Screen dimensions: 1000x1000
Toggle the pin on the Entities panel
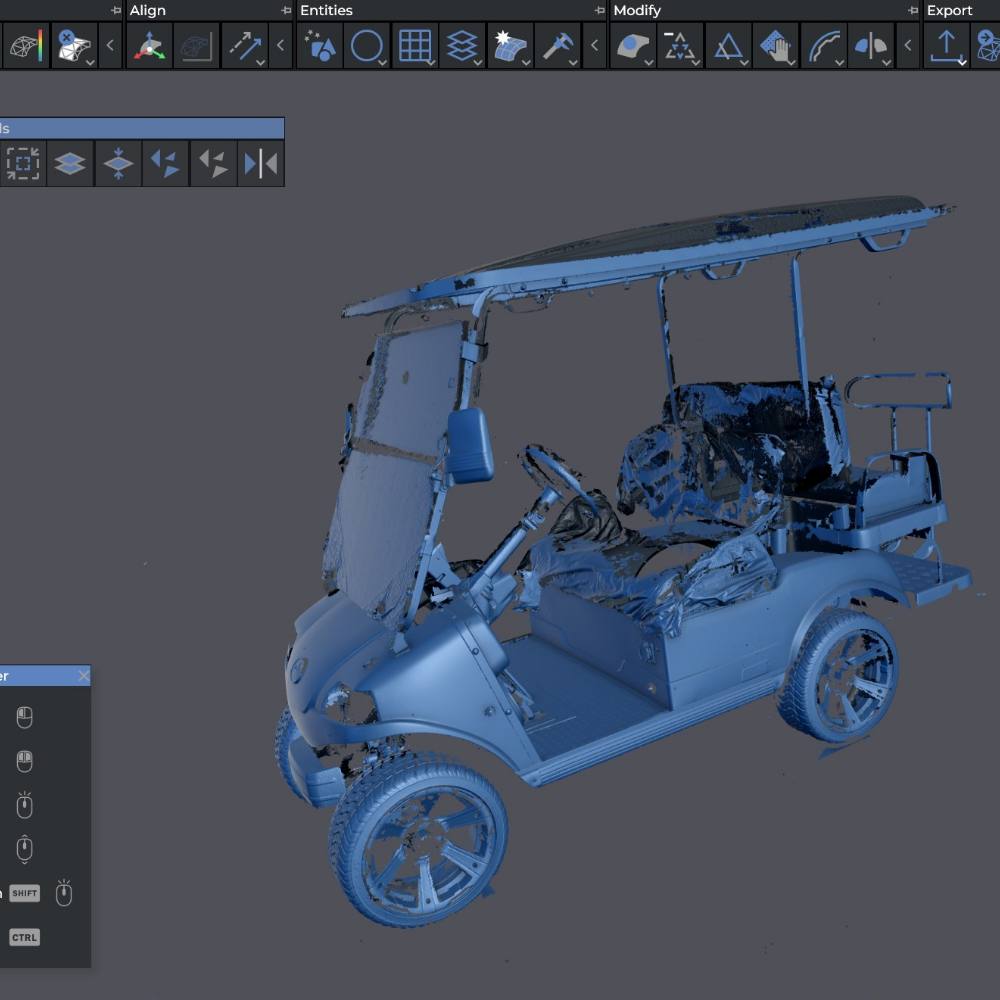(599, 10)
